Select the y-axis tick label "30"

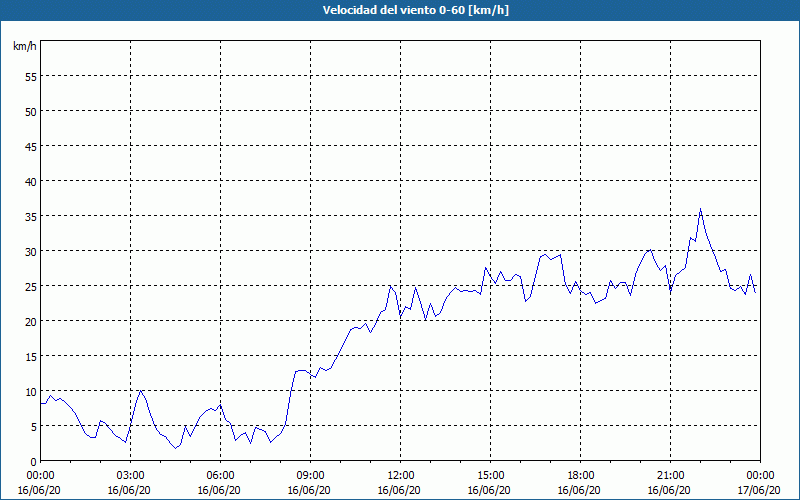coord(31,252)
